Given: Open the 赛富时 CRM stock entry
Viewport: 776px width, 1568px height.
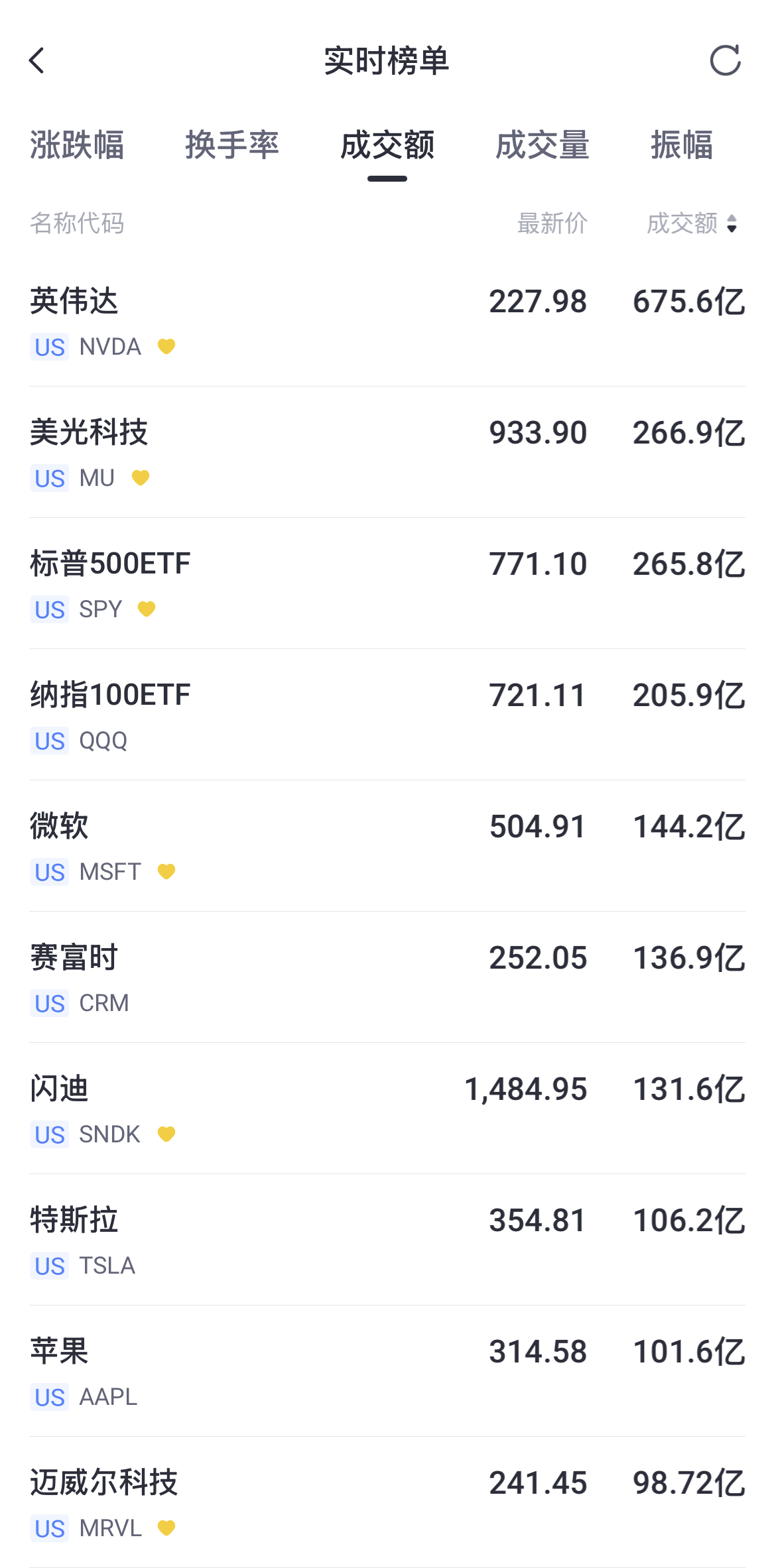Looking at the screenshot, I should 387,978.
